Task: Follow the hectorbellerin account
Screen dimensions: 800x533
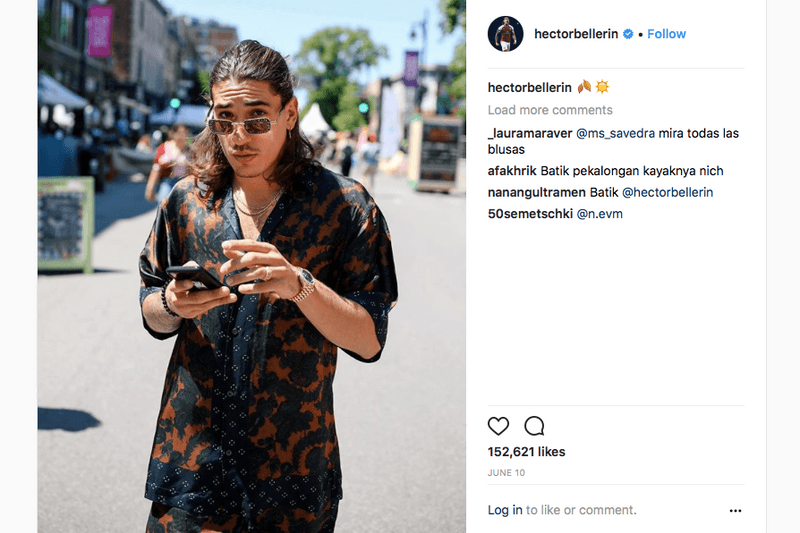Action: (x=666, y=34)
